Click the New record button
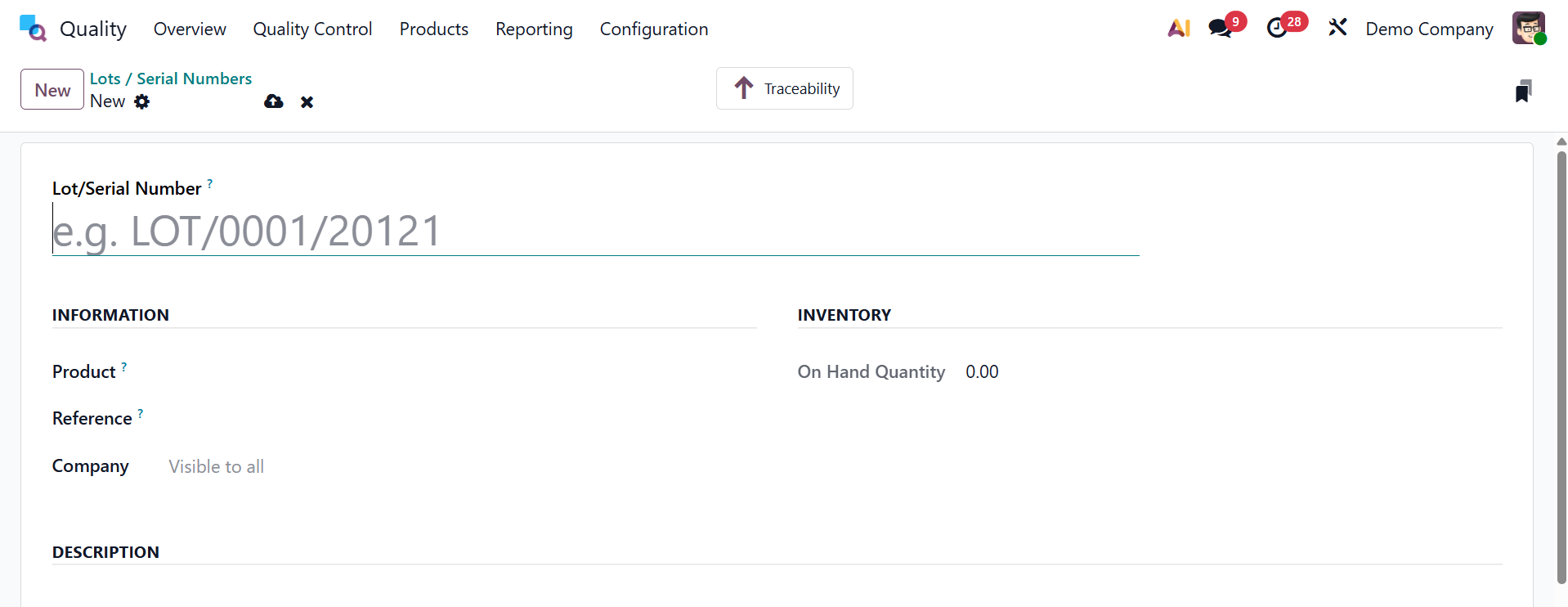Image resolution: width=1568 pixels, height=607 pixels. [x=52, y=90]
